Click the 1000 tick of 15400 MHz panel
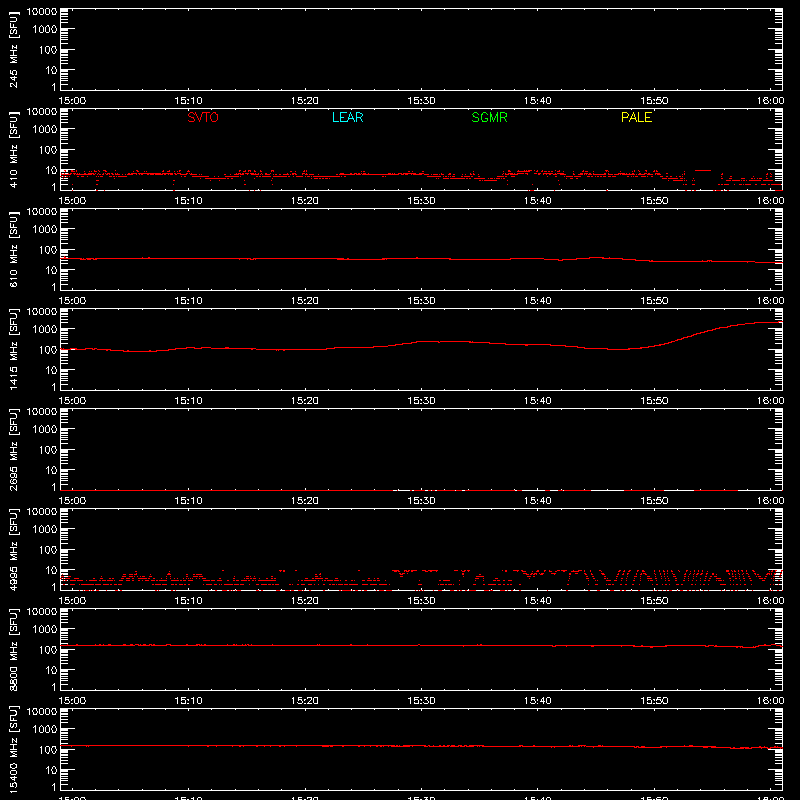This screenshot has height=800, width=800. click(45, 730)
